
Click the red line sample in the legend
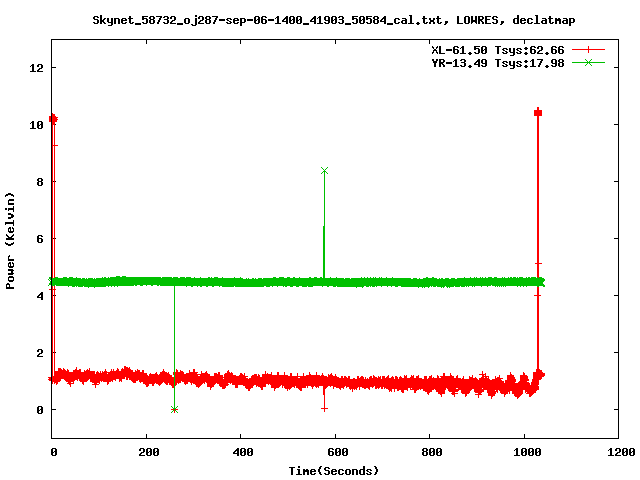pyautogui.click(x=588, y=50)
